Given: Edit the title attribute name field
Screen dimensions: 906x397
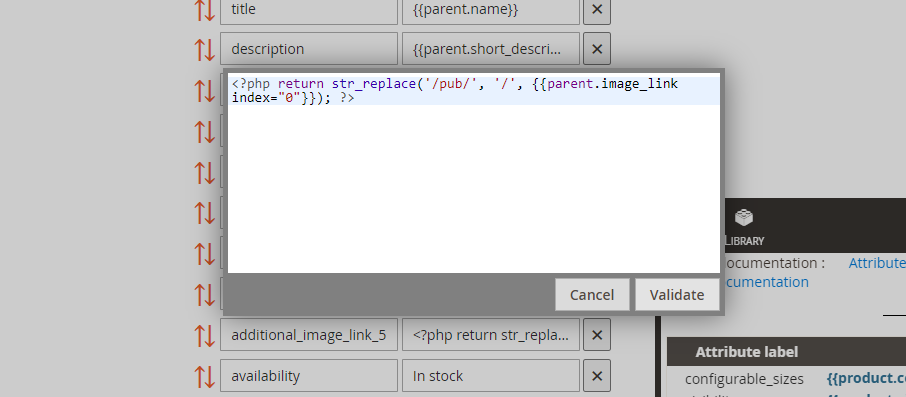Looking at the screenshot, I should tap(309, 10).
